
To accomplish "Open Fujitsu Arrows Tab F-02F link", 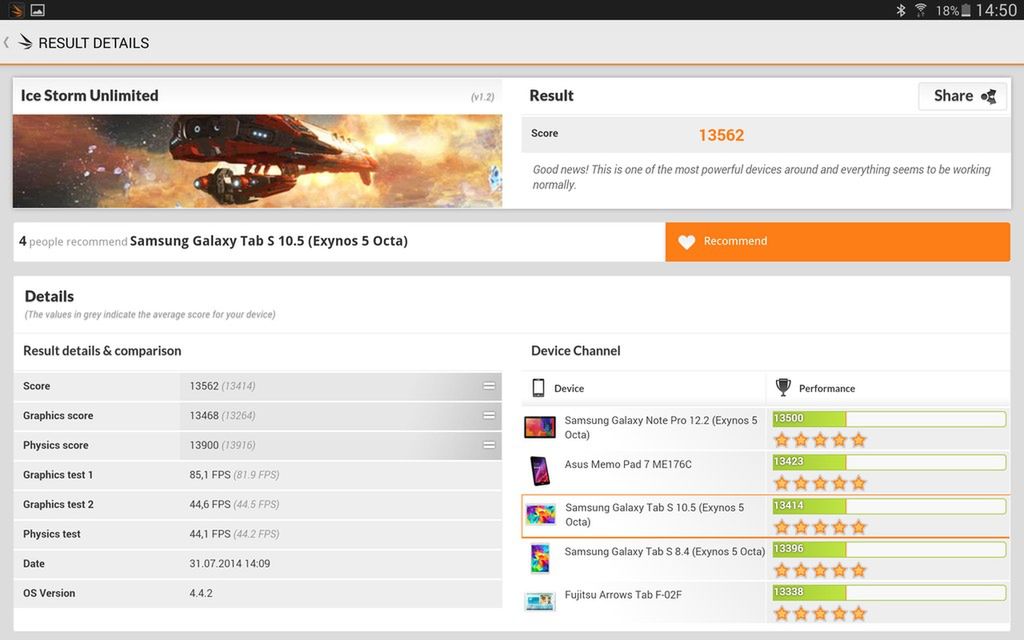I will (623, 595).
